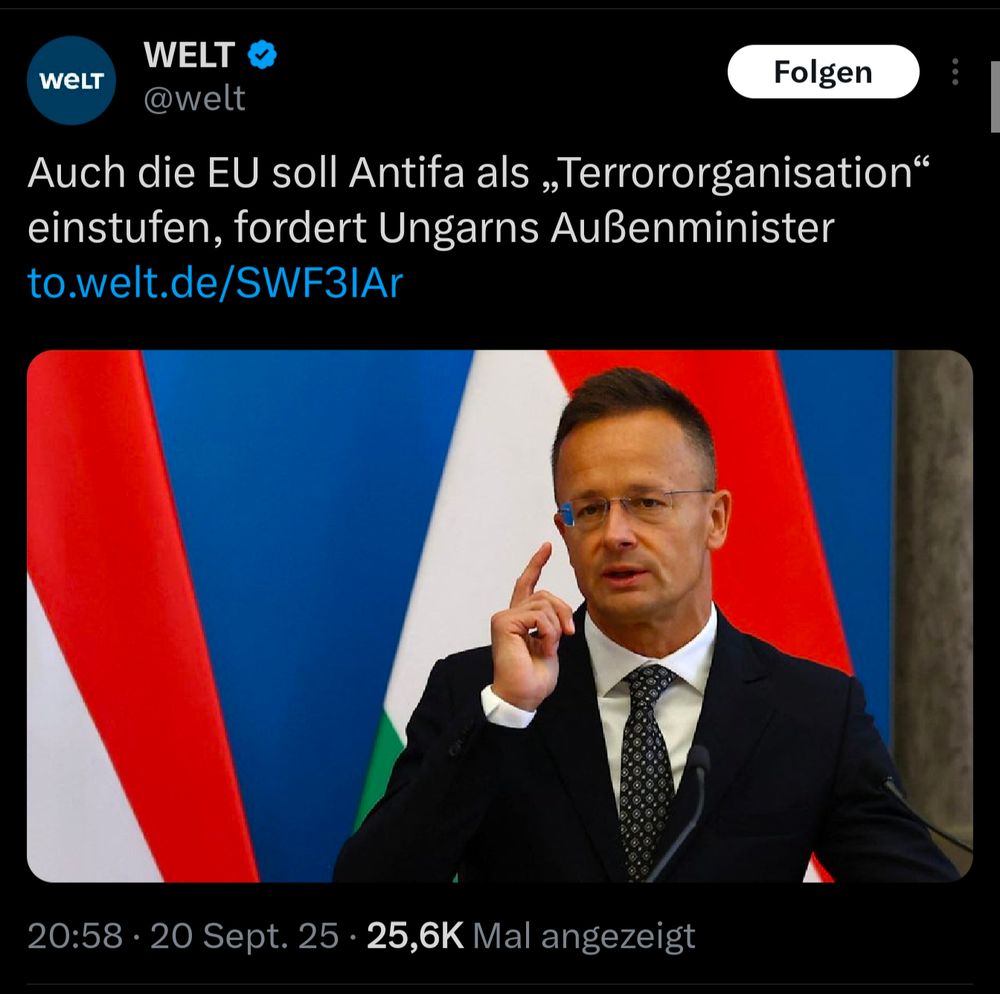Click the tweet text about Antifa
The image size is (1000, 994).
tap(478, 200)
